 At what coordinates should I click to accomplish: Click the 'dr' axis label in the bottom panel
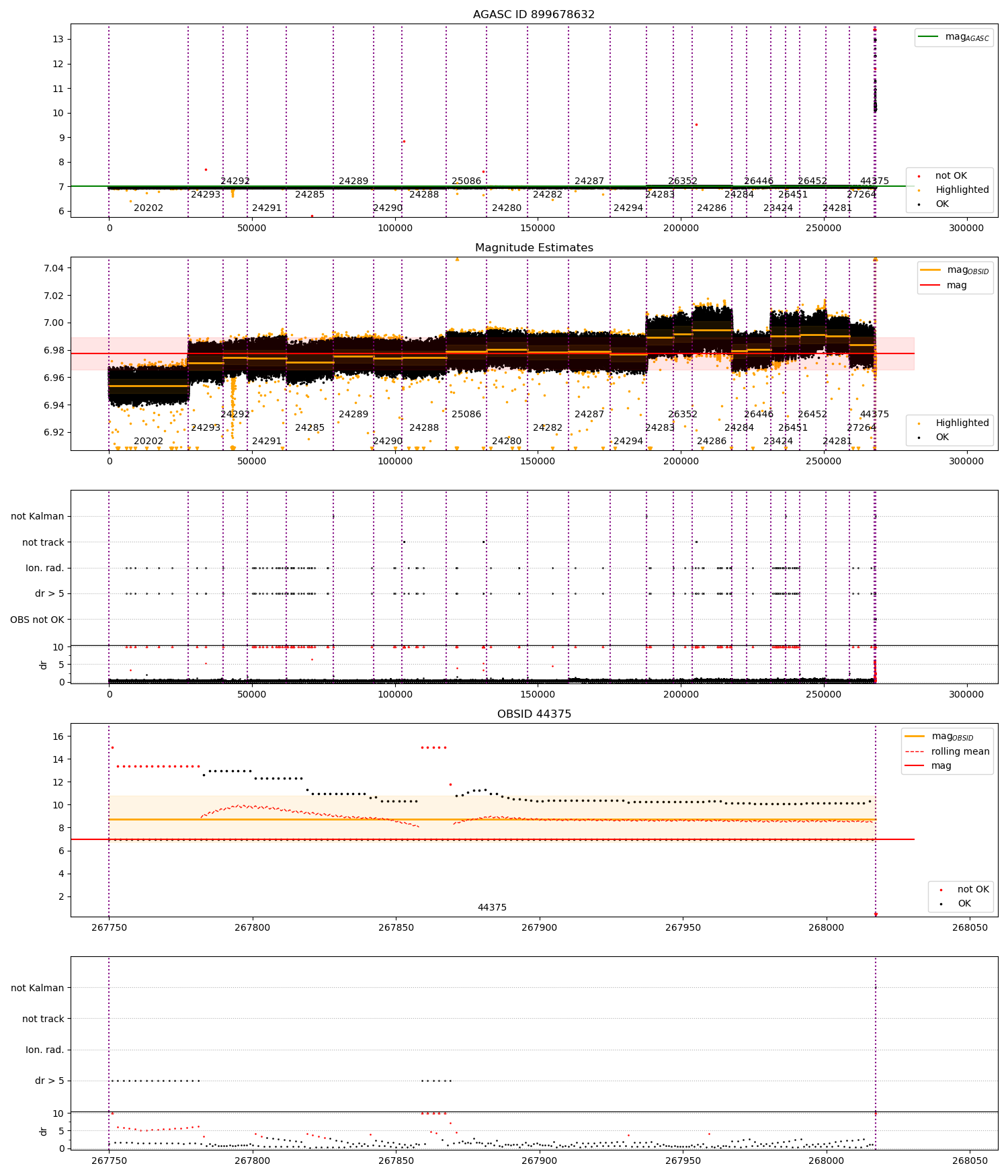[x=44, y=1131]
